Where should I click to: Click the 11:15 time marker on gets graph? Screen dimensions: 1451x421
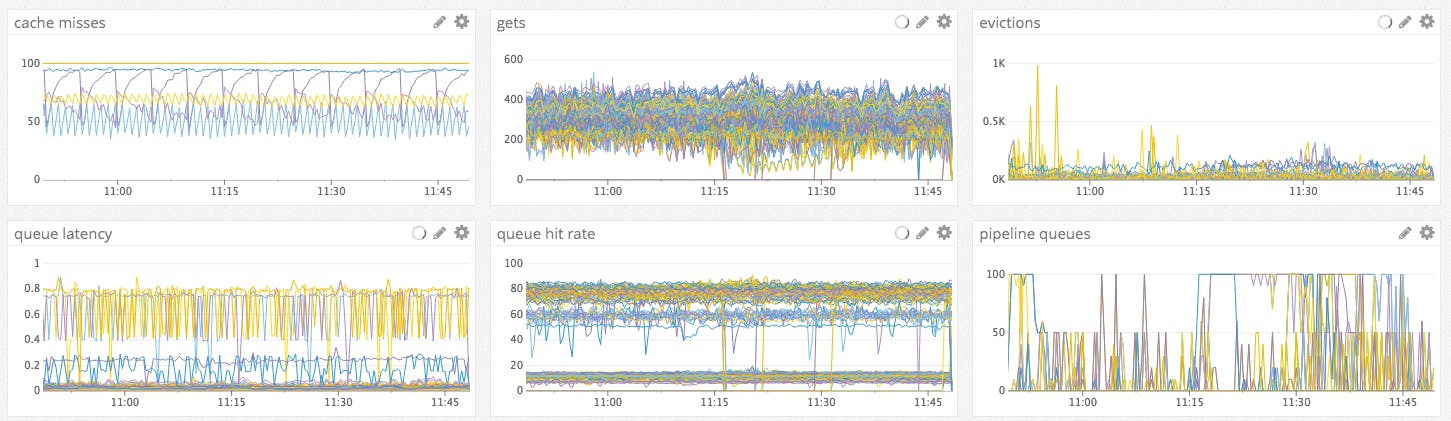click(x=714, y=190)
